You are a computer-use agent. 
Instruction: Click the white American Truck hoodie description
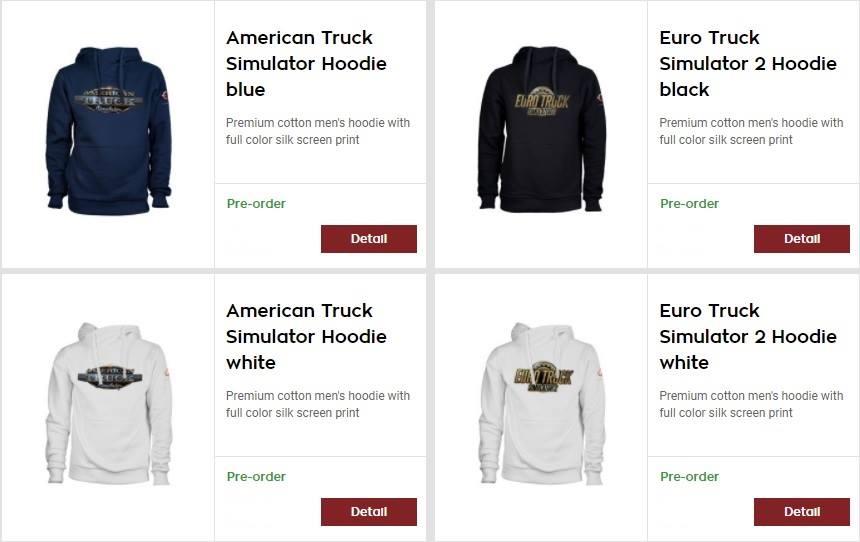[318, 404]
